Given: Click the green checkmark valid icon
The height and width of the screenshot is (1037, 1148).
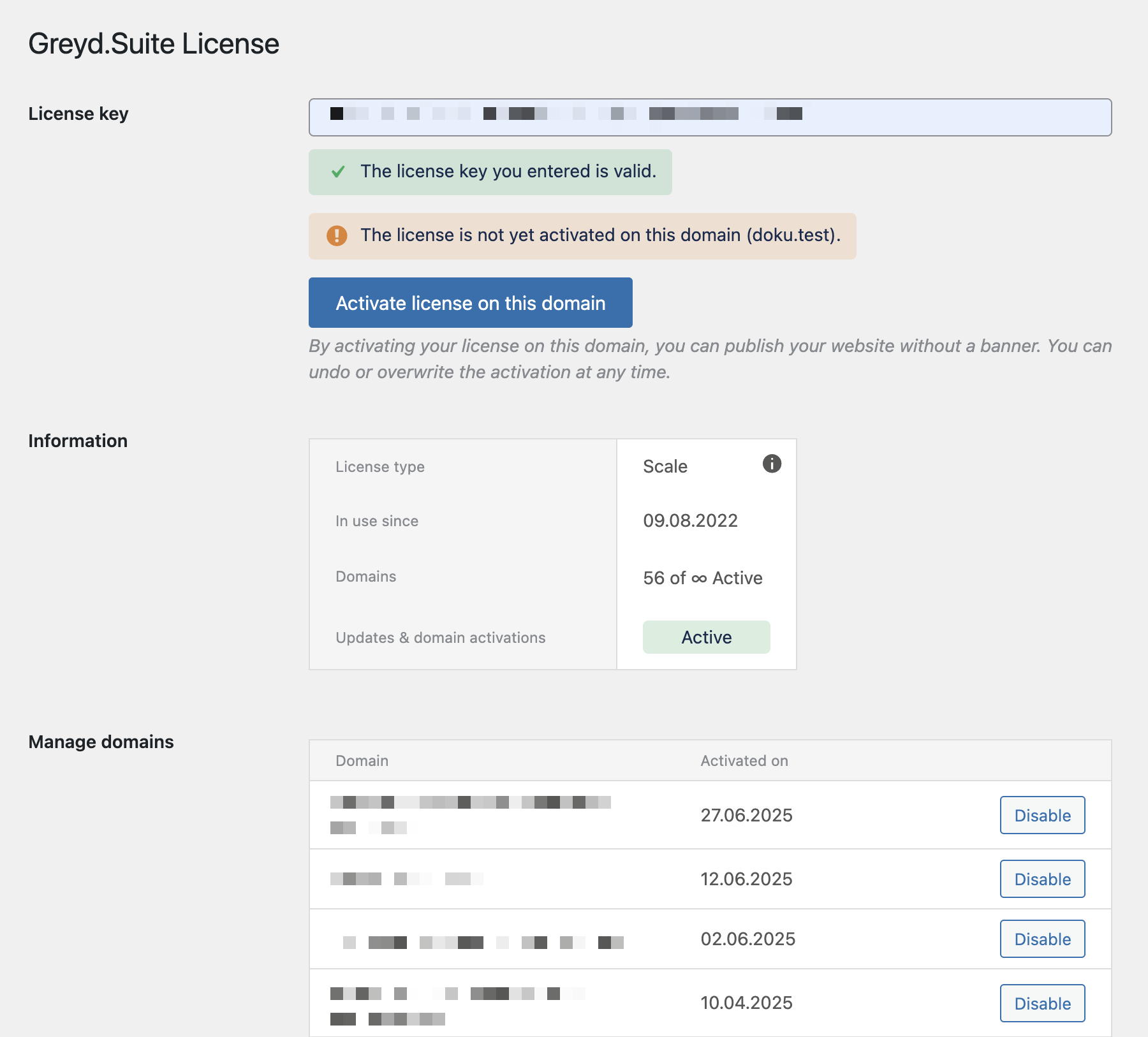Looking at the screenshot, I should click(338, 172).
